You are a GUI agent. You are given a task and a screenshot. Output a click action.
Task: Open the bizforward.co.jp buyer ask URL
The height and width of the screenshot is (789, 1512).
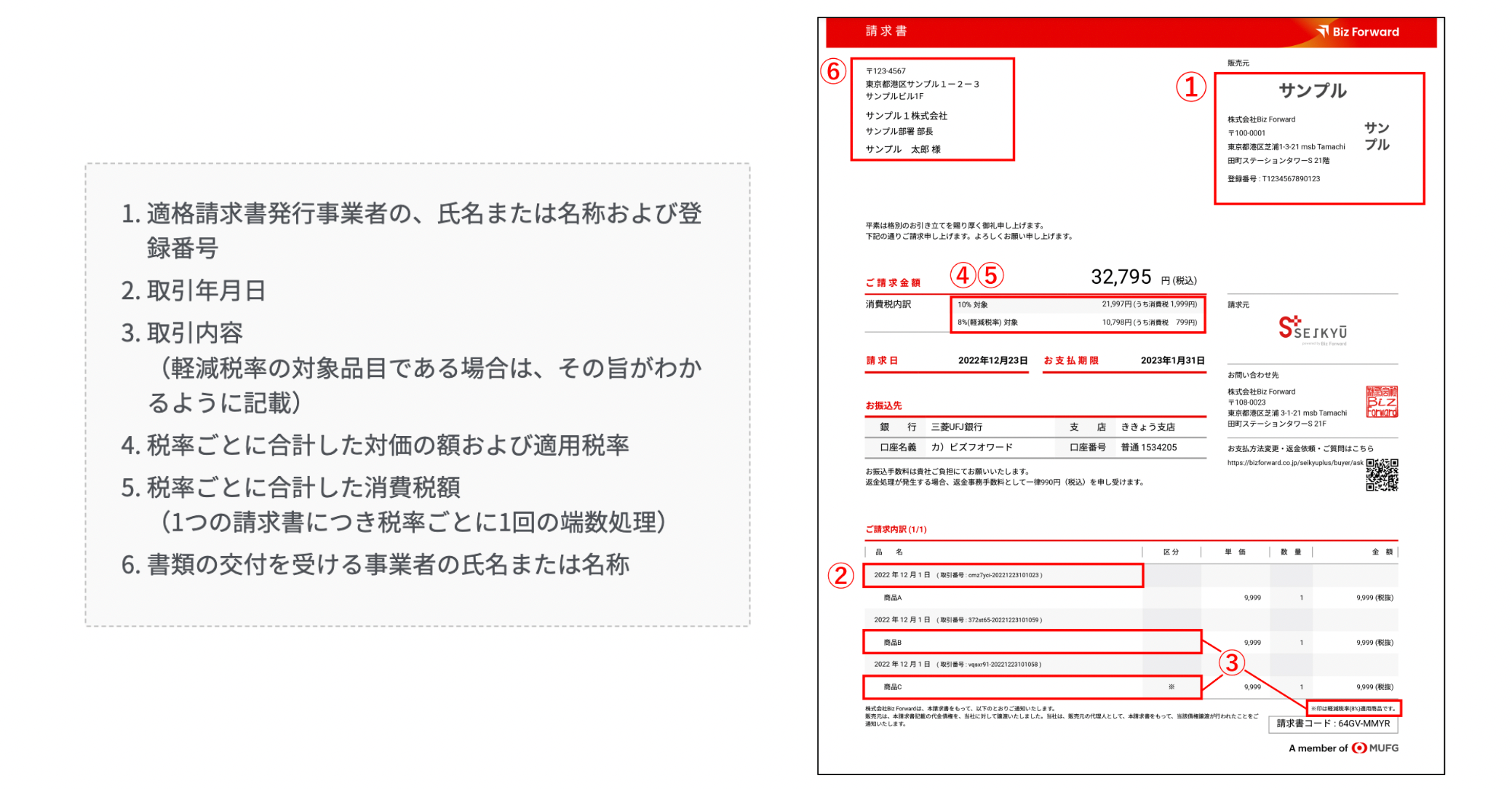click(1294, 463)
